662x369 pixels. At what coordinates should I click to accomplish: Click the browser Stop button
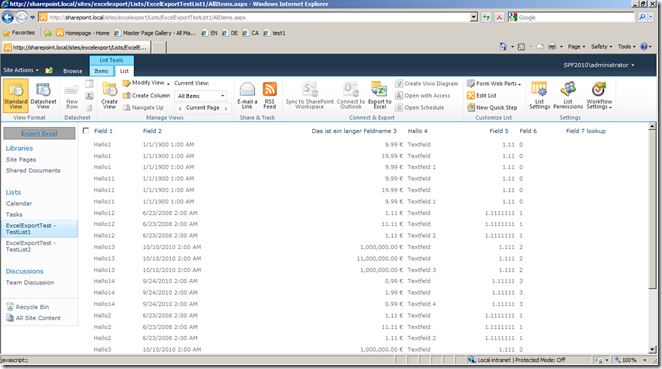(499, 17)
